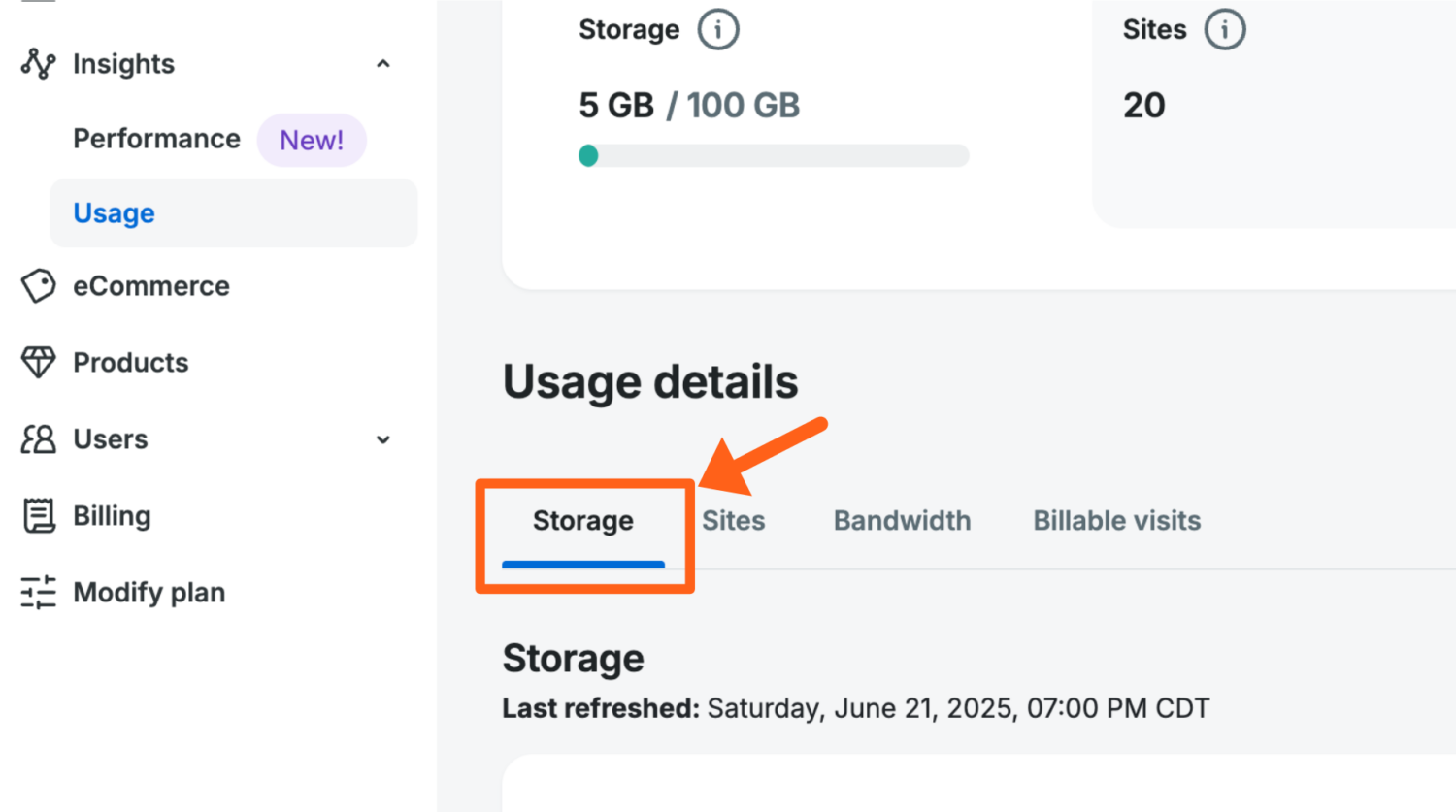Viewport: 1456px width, 812px height.
Task: Click the Modify plan menu entry
Action: click(149, 592)
